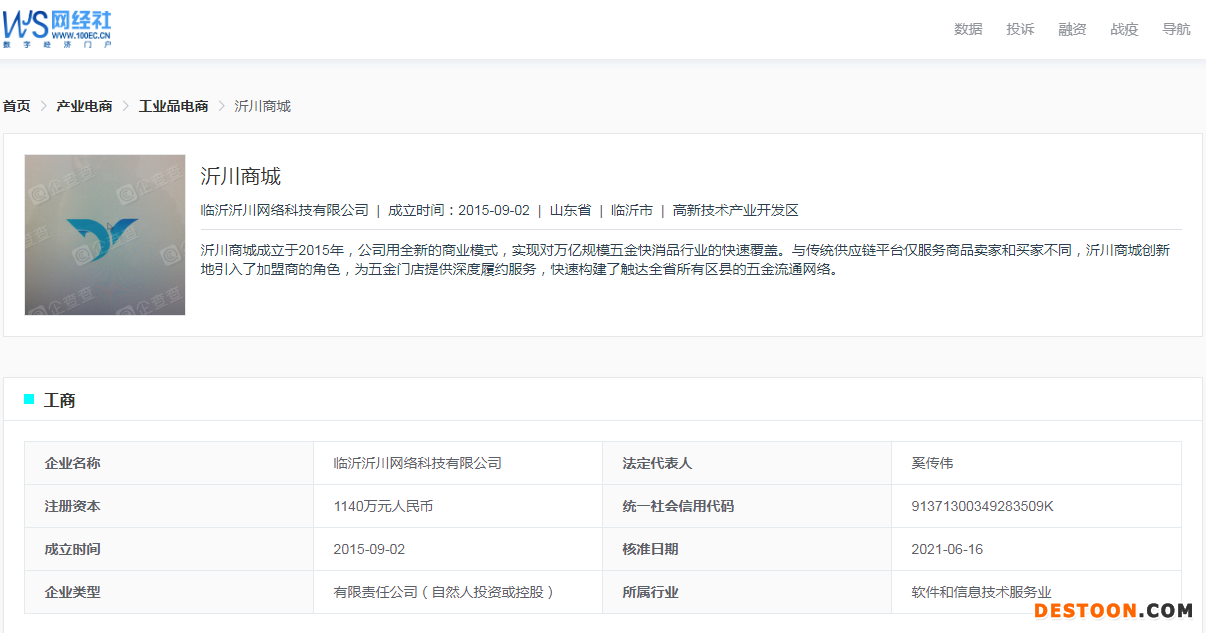Screen dimensions: 1206x633
Task: Click the 首页 breadcrumb link
Action: (x=17, y=106)
